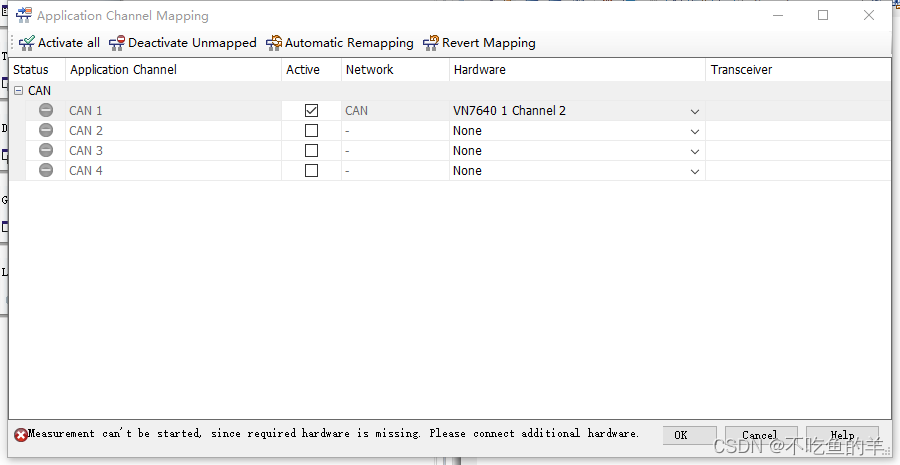The height and width of the screenshot is (465, 900).
Task: Click the Activate all toolbar icon
Action: pyautogui.click(x=26, y=43)
